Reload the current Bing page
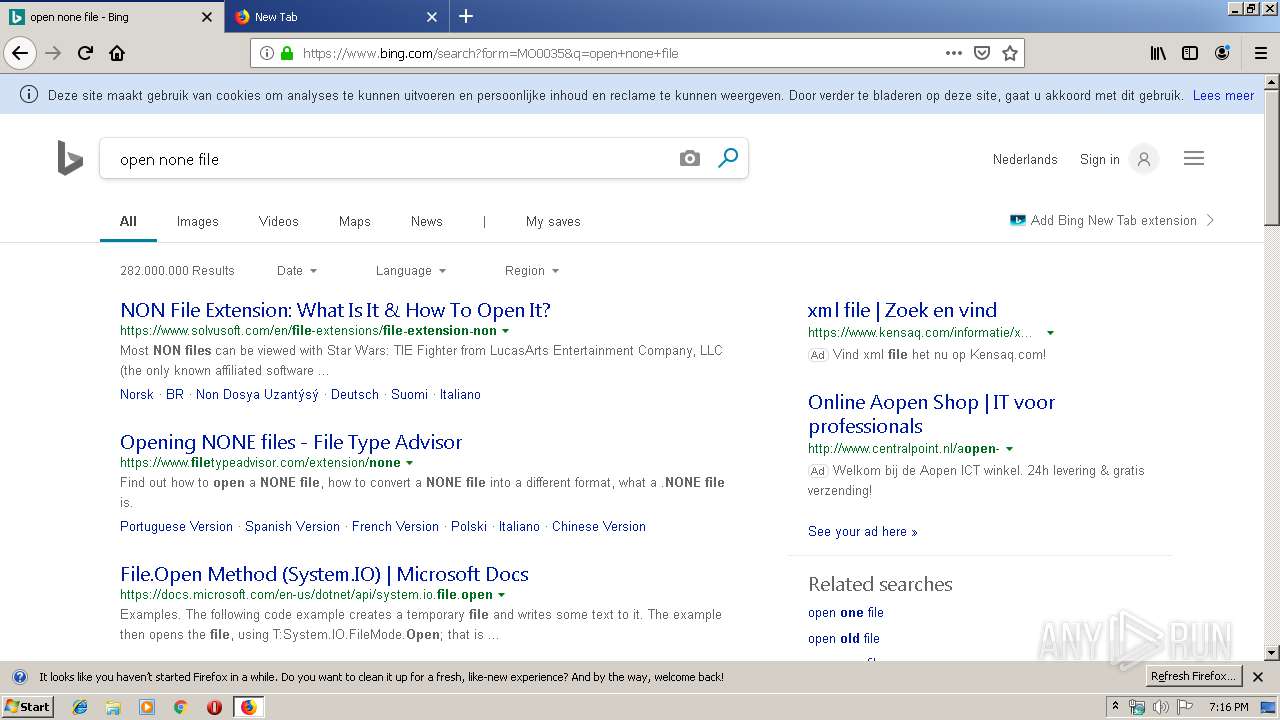Screen dimensions: 1280x720 click(x=85, y=53)
